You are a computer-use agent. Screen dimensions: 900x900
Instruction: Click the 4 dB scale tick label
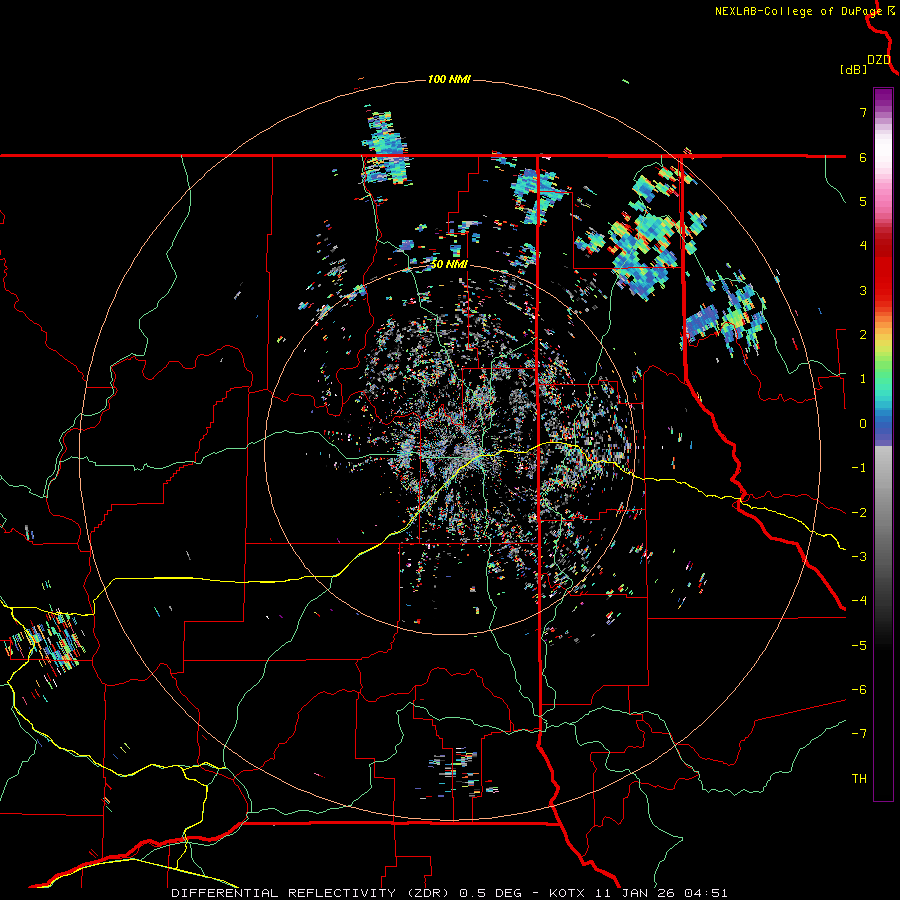click(x=863, y=246)
